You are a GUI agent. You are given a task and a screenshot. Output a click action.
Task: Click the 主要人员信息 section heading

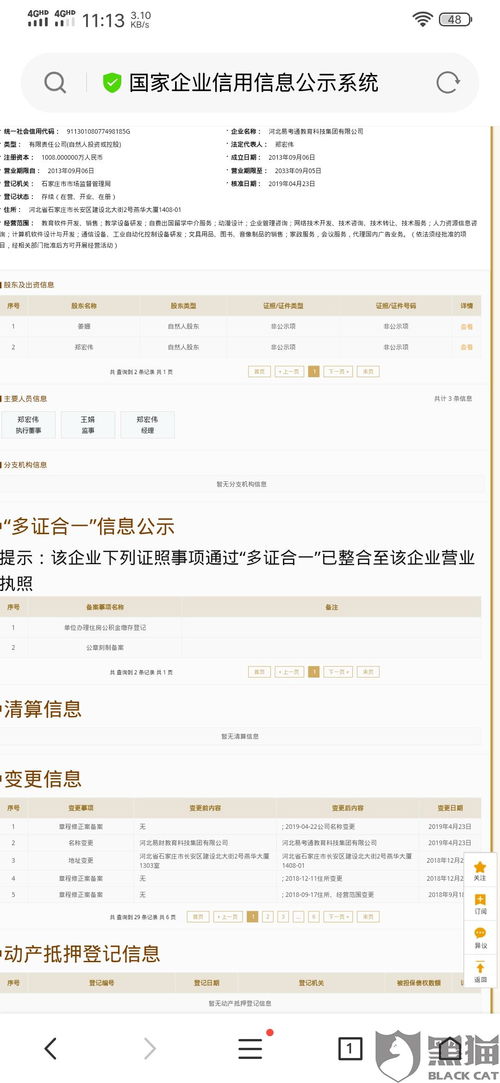(x=25, y=399)
